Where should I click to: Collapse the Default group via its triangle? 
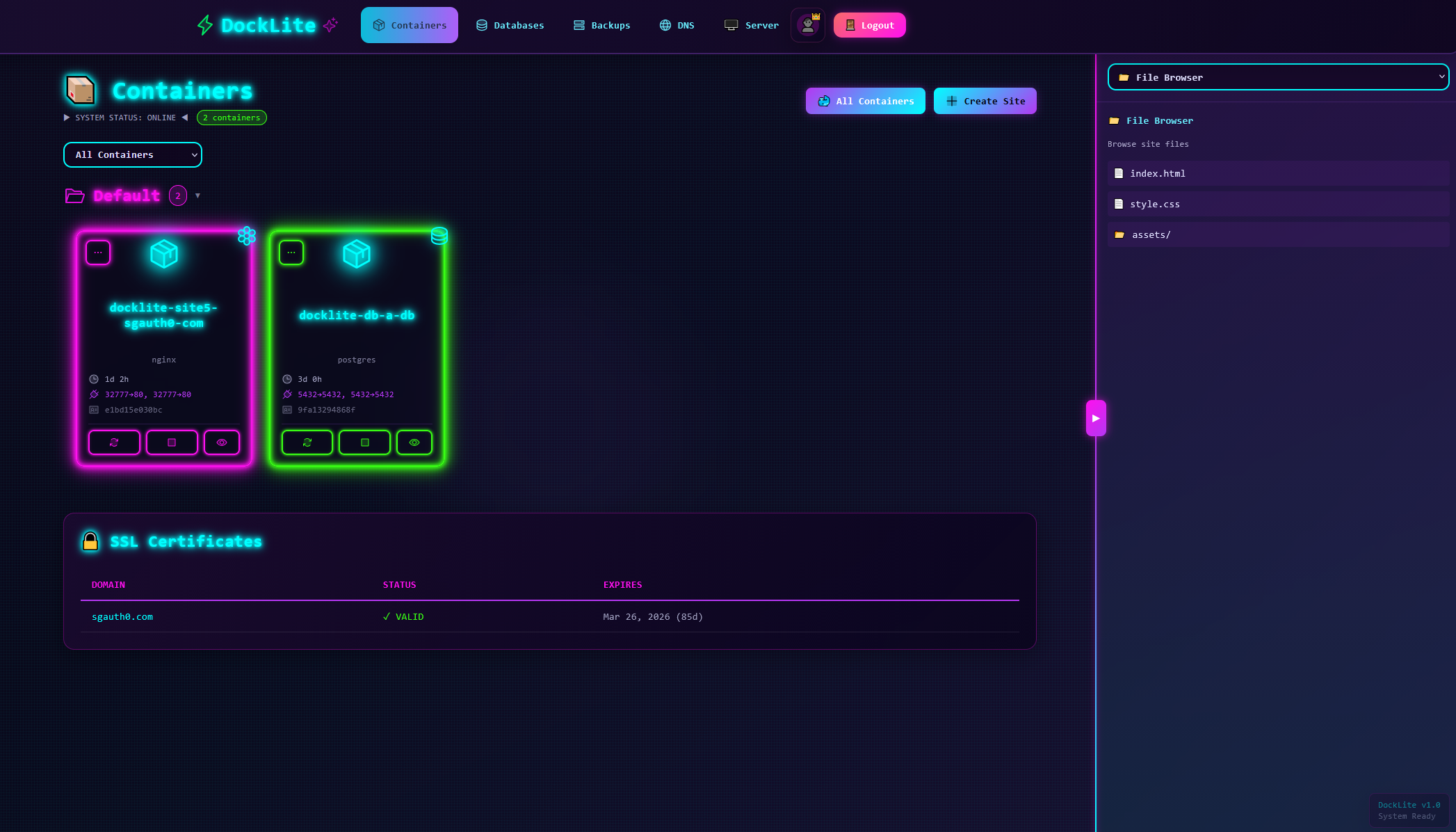(197, 196)
